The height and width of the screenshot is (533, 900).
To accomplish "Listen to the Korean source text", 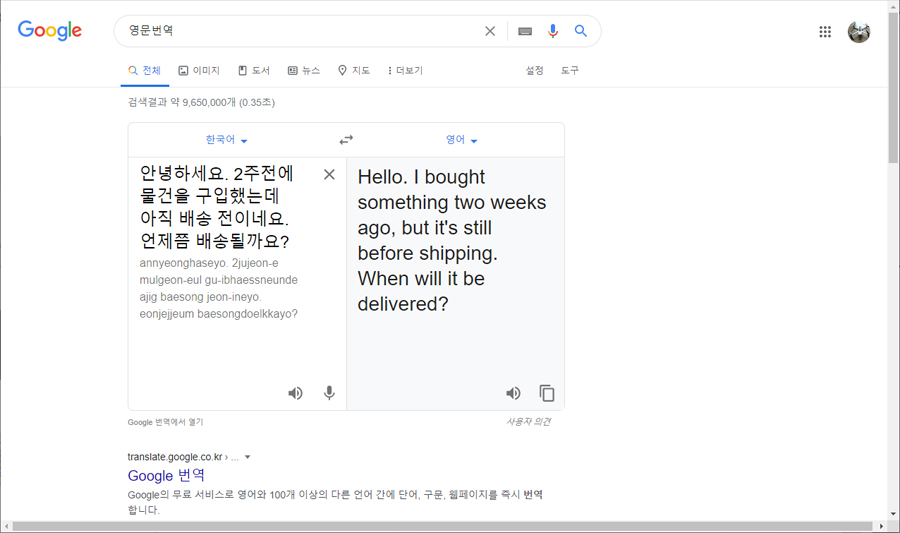I will (x=295, y=393).
